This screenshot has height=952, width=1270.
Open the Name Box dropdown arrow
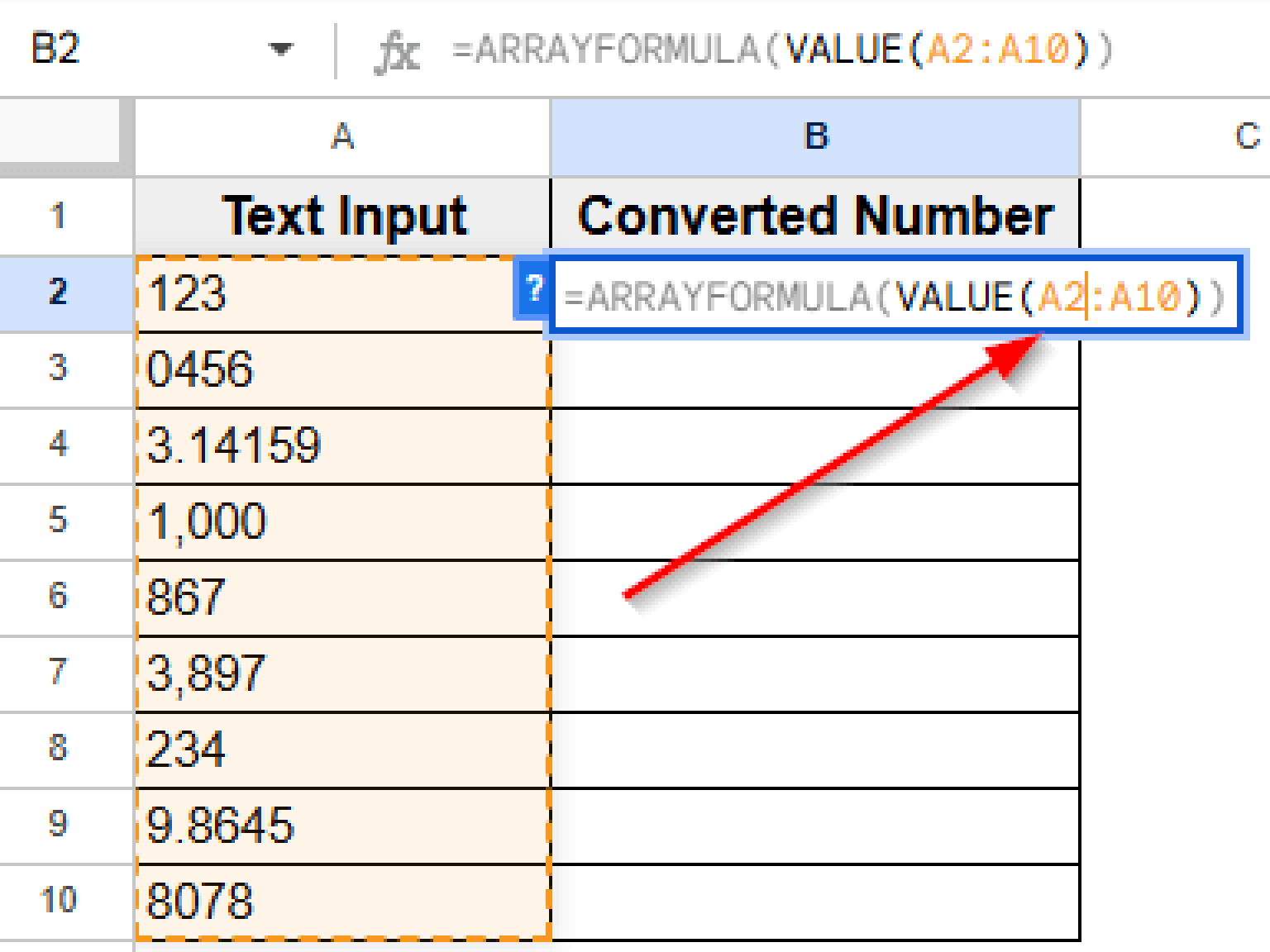point(280,50)
